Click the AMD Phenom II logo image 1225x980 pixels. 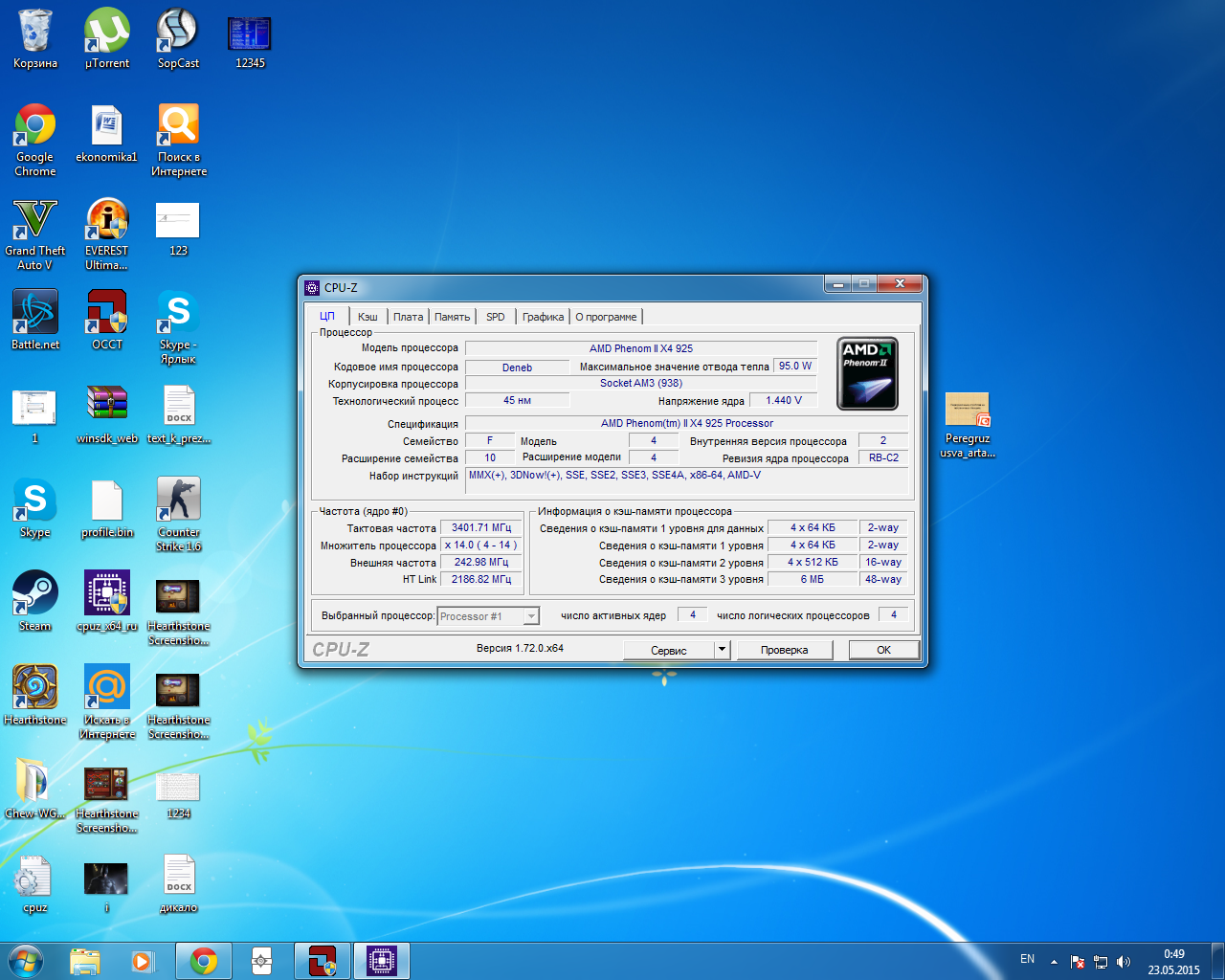[x=867, y=373]
